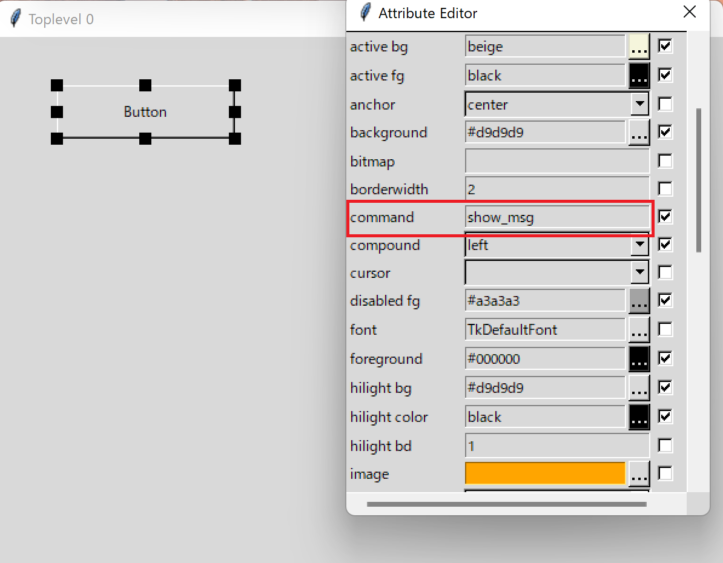Open color picker for active fg
The image size is (723, 563).
(x=639, y=76)
